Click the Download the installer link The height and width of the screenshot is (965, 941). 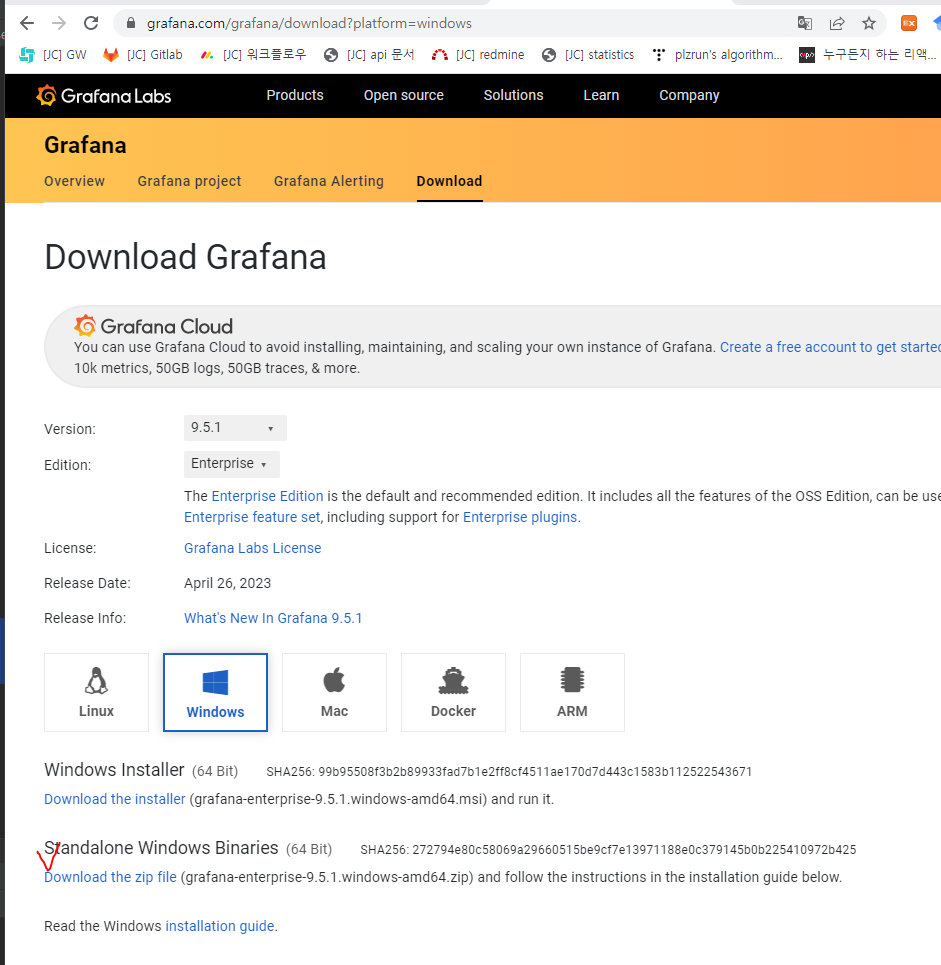114,799
